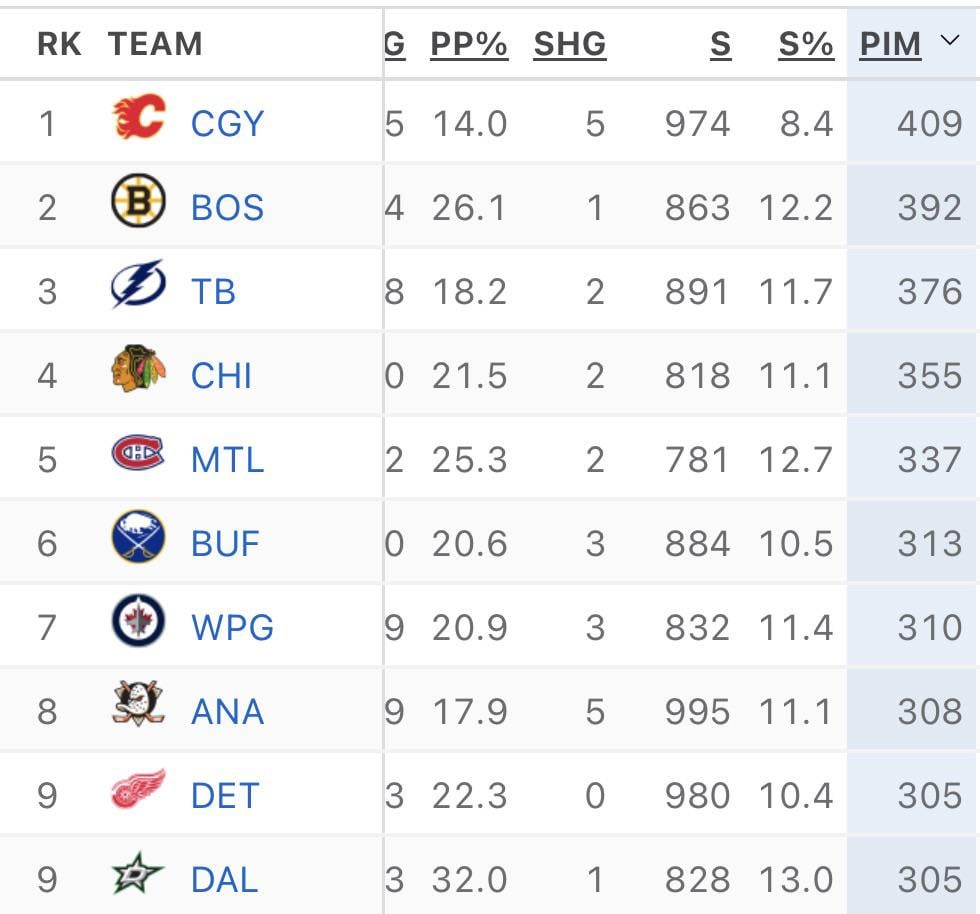Sort teams by shots using S header
Image resolution: width=980 pixels, height=914 pixels.
click(719, 44)
